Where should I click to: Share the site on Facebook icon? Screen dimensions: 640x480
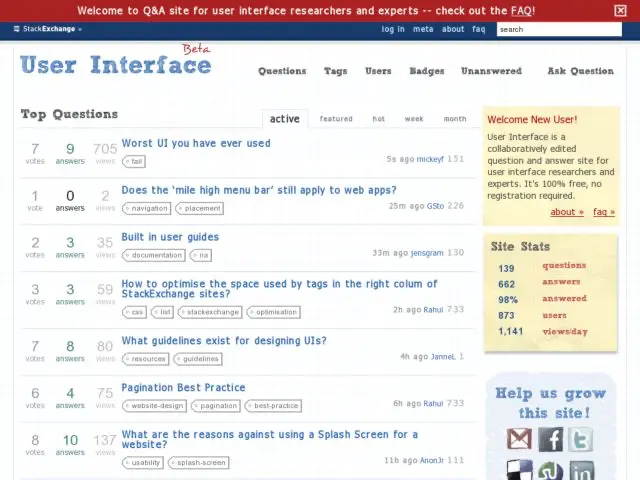tap(550, 439)
